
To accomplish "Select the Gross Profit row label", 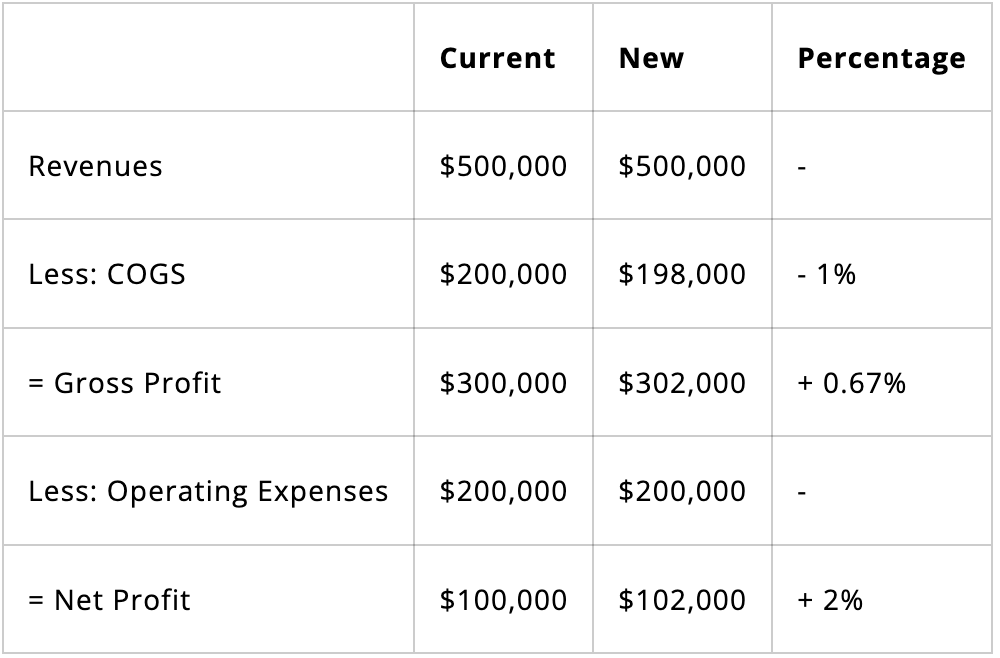I will pos(125,383).
